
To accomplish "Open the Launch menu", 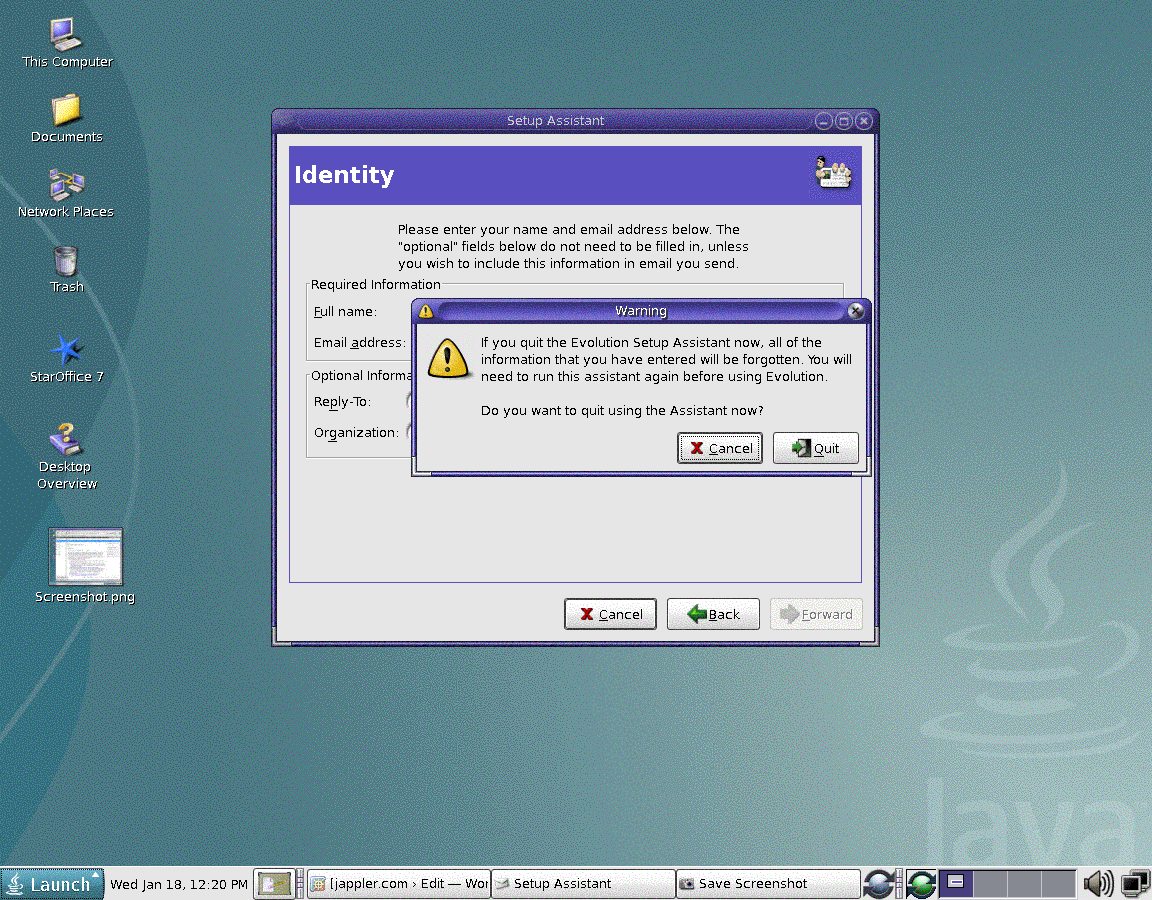I will click(x=51, y=884).
